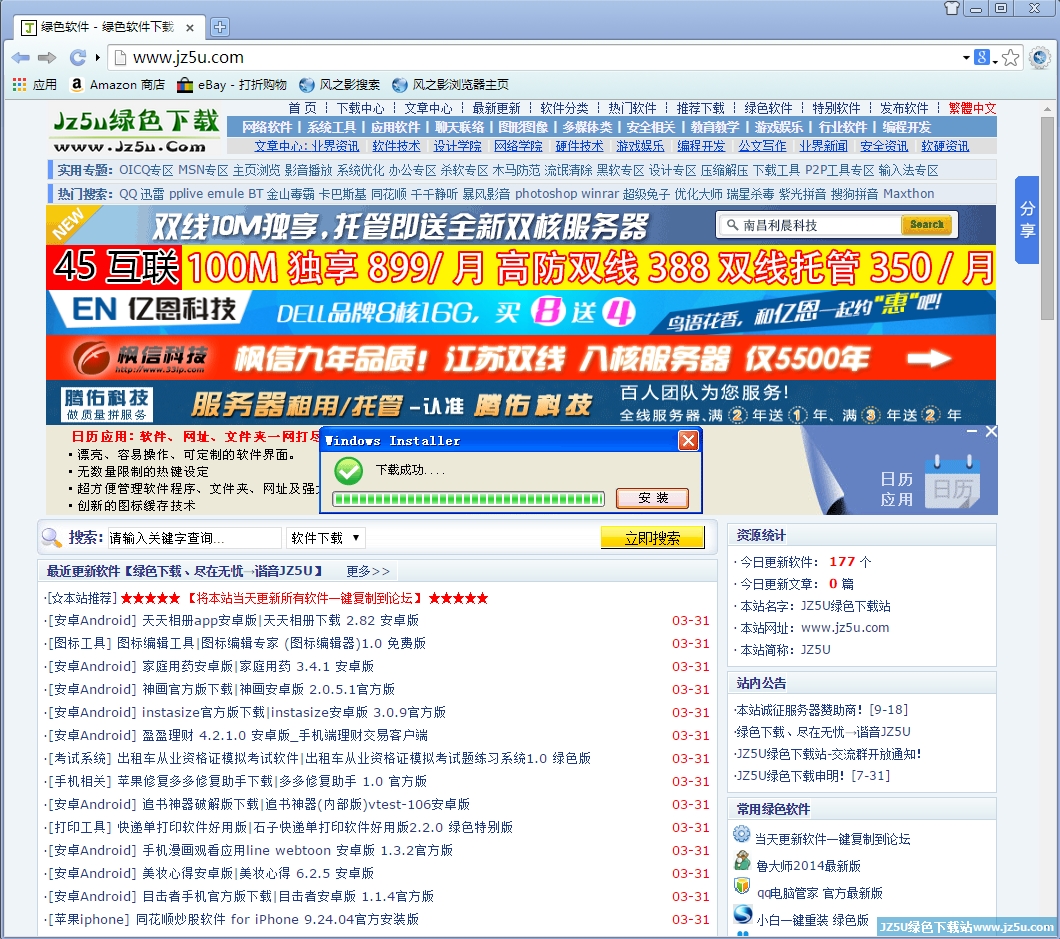The height and width of the screenshot is (939, 1060).
Task: Open the Google search engine icon dropdown
Action: pyautogui.click(x=985, y=57)
